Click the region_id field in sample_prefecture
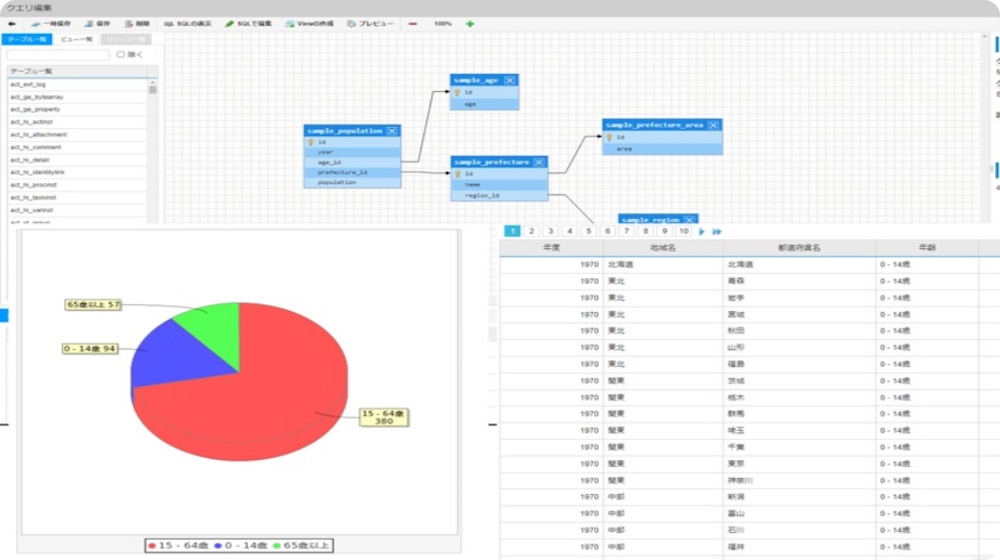Image resolution: width=1000 pixels, height=560 pixels. [x=499, y=196]
